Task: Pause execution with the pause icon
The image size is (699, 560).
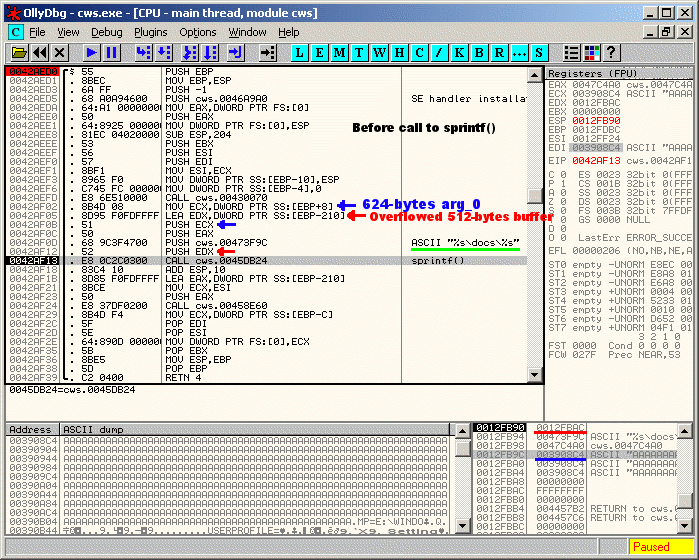Action: pos(111,53)
